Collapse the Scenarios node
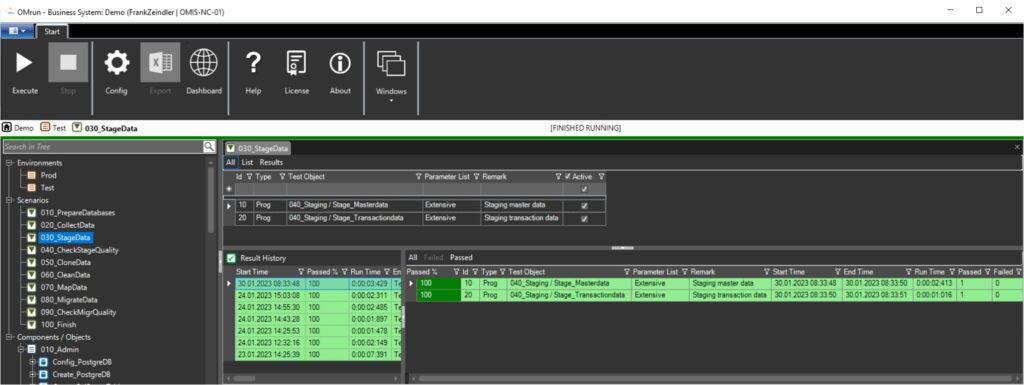1024x385 pixels. pos(9,200)
